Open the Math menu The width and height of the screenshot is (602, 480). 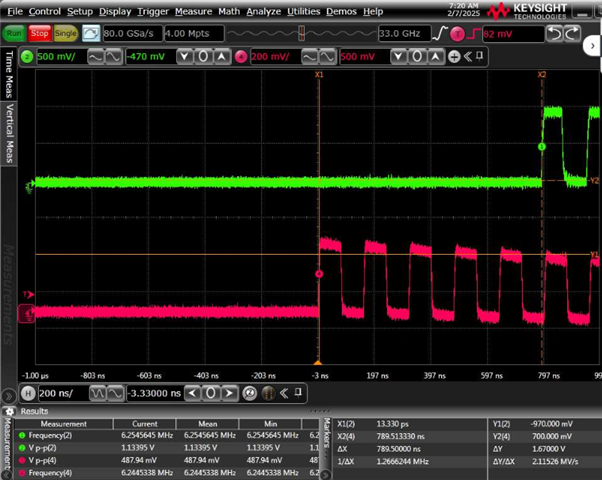229,12
